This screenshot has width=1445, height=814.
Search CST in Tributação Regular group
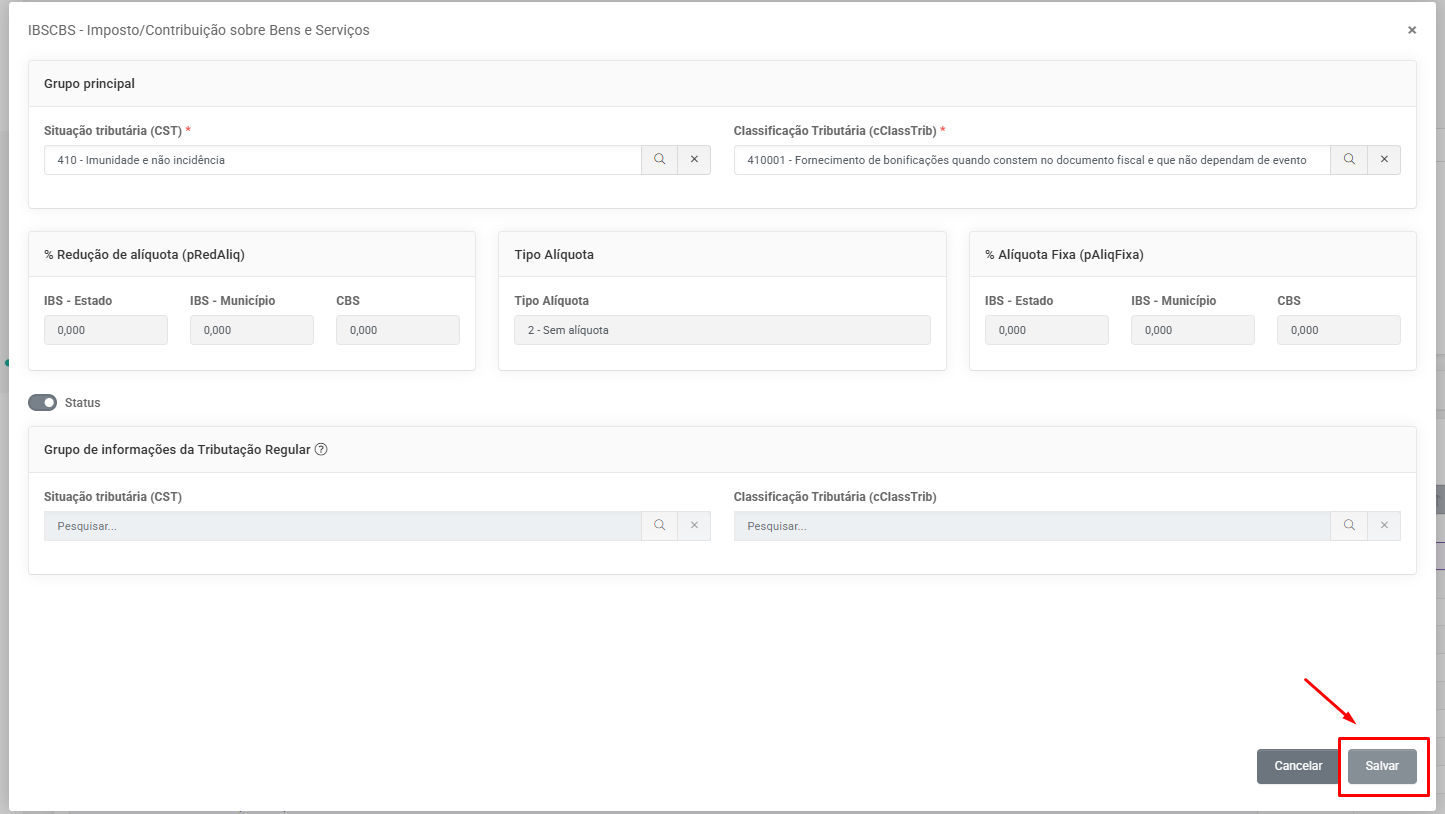pos(659,526)
